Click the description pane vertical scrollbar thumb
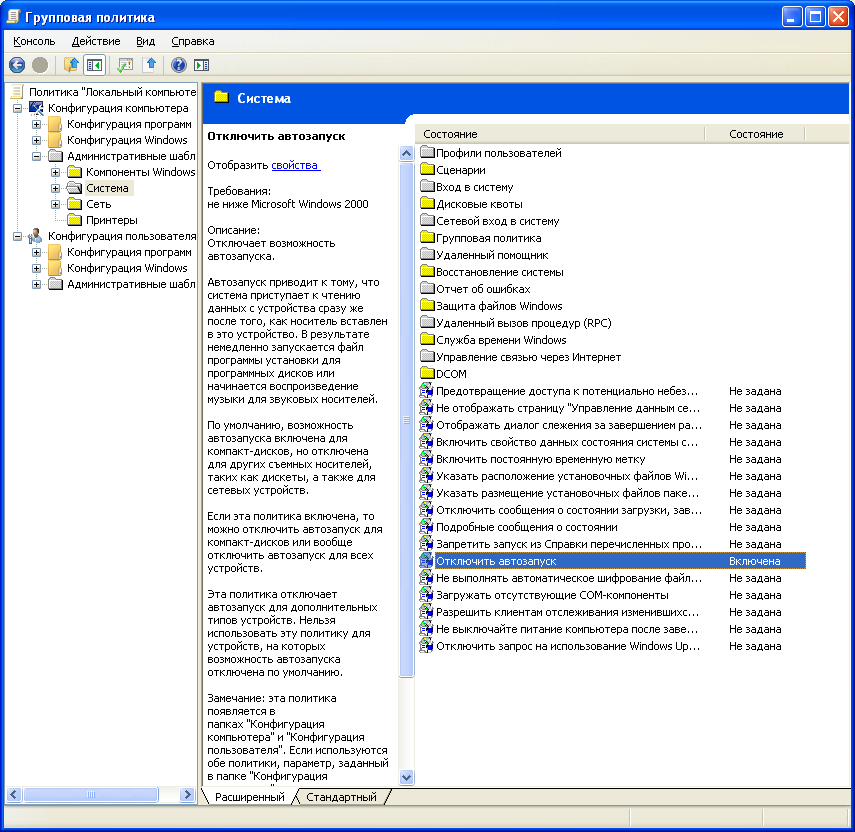 (x=406, y=419)
